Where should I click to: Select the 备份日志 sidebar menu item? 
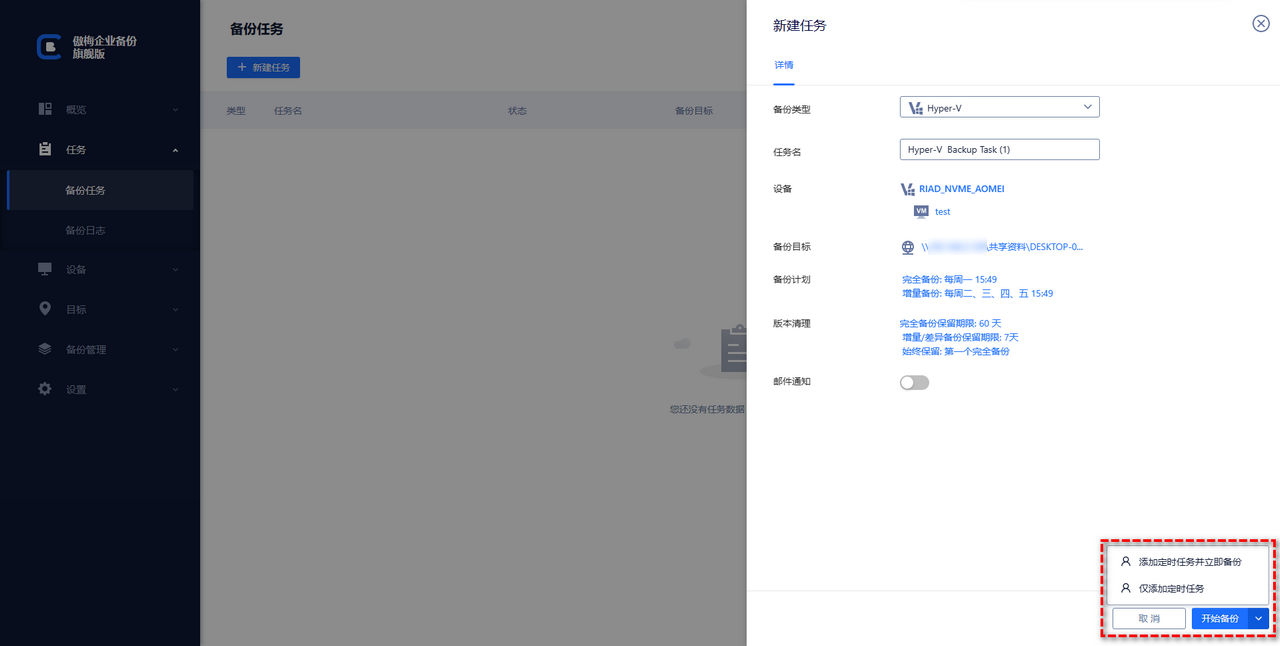tap(100, 230)
